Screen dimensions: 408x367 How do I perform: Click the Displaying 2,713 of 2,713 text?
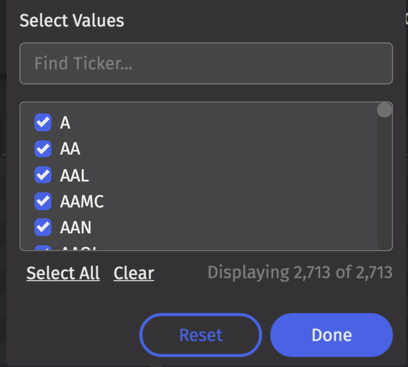pos(300,273)
